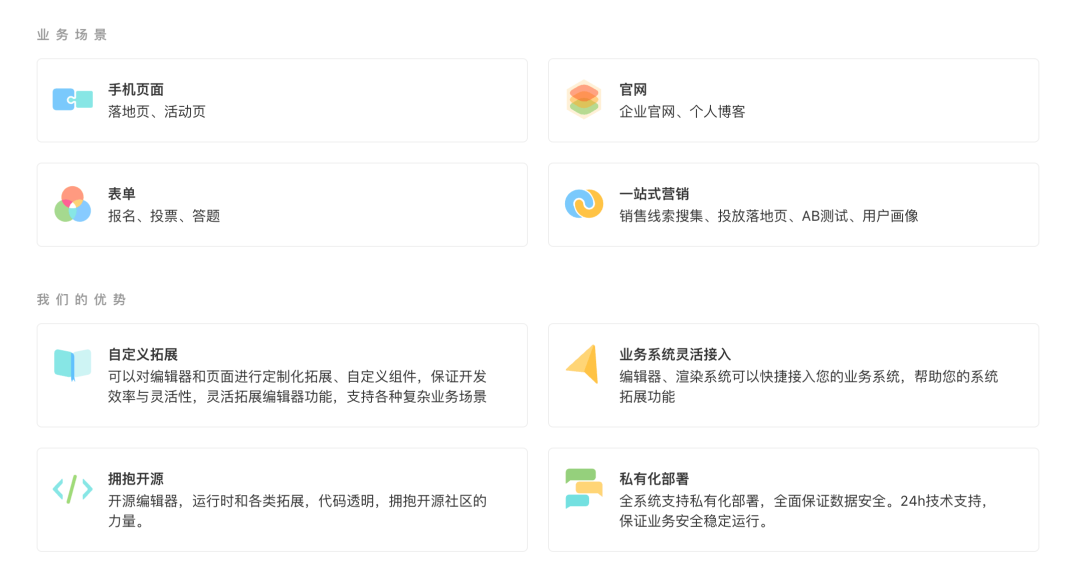Click the 自定义拓展 open book icon

pyautogui.click(x=73, y=364)
